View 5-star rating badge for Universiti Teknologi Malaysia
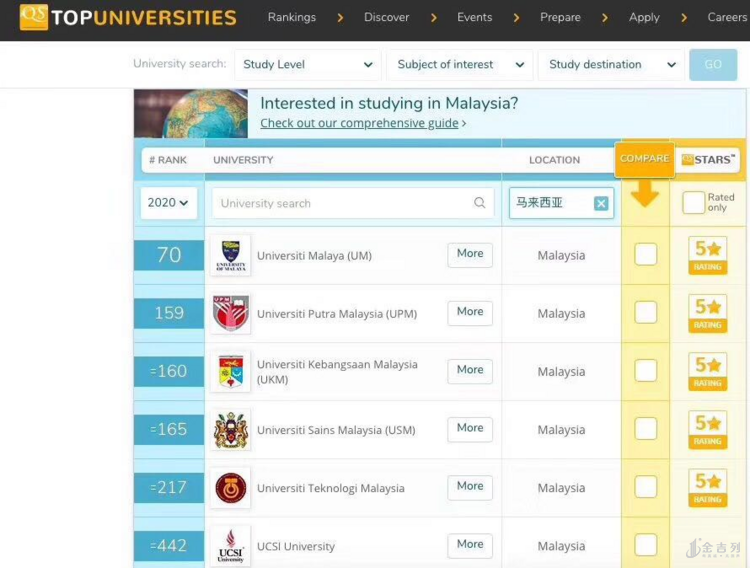The height and width of the screenshot is (568, 750). [x=707, y=488]
